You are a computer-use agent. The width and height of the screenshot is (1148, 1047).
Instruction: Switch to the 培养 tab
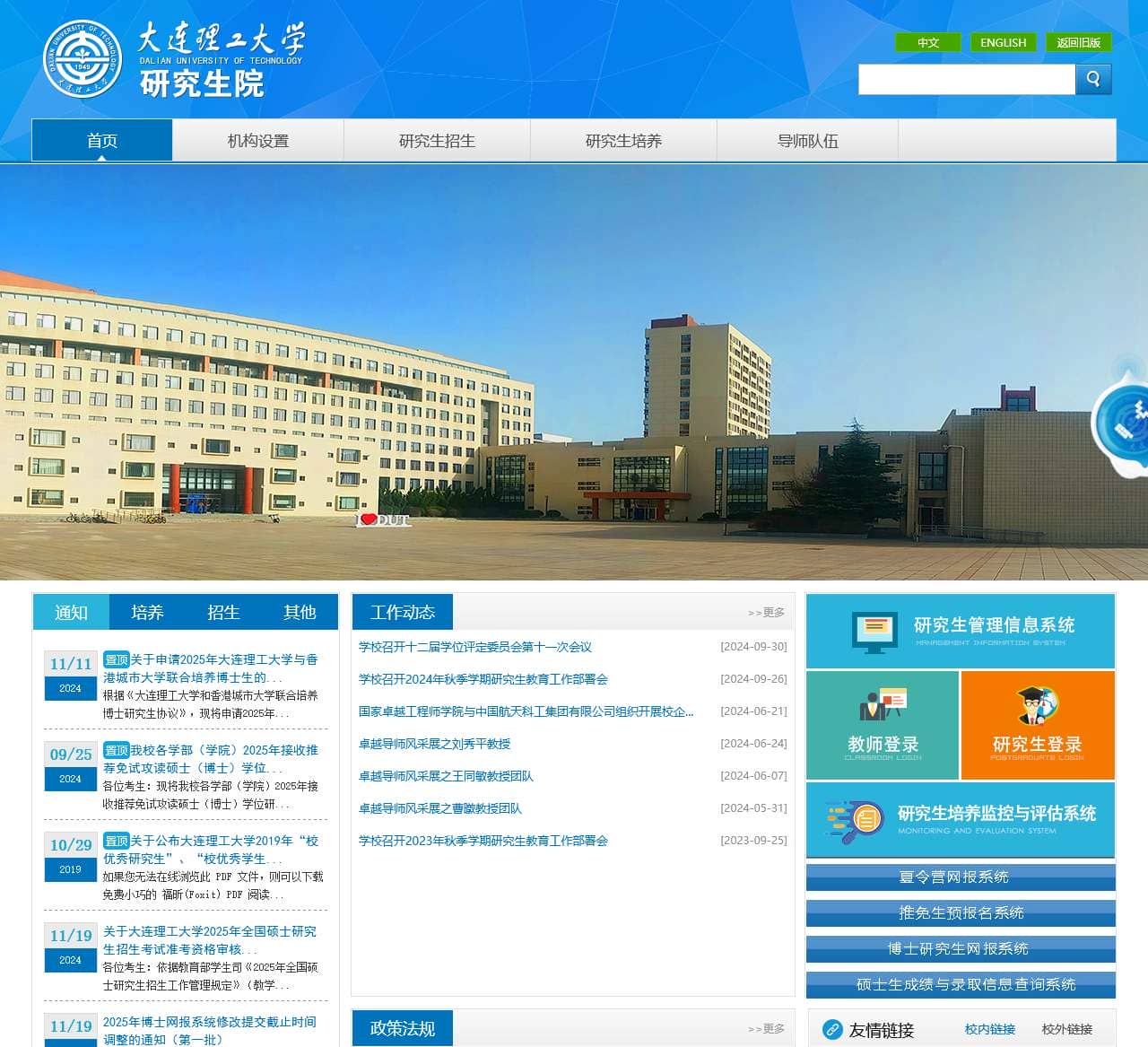click(x=147, y=612)
